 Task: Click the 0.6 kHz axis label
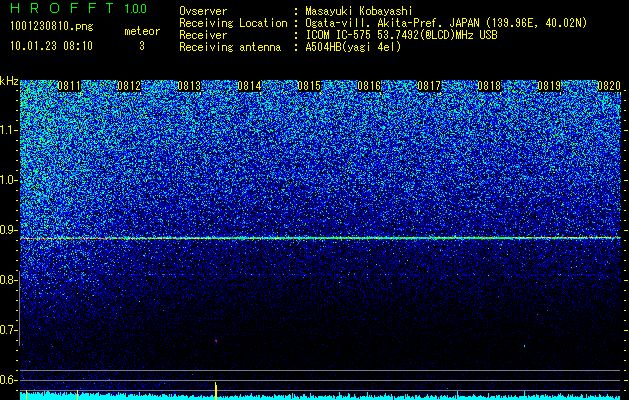[9, 380]
